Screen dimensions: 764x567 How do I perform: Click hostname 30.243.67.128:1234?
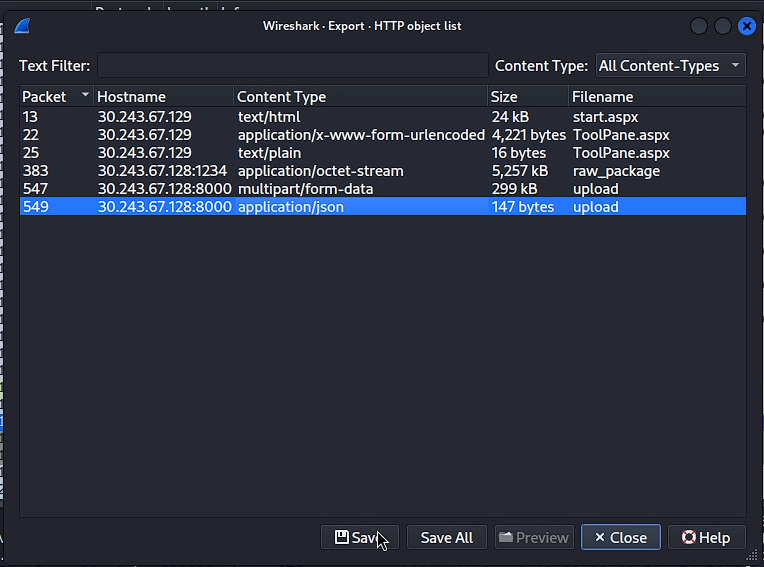tap(162, 171)
